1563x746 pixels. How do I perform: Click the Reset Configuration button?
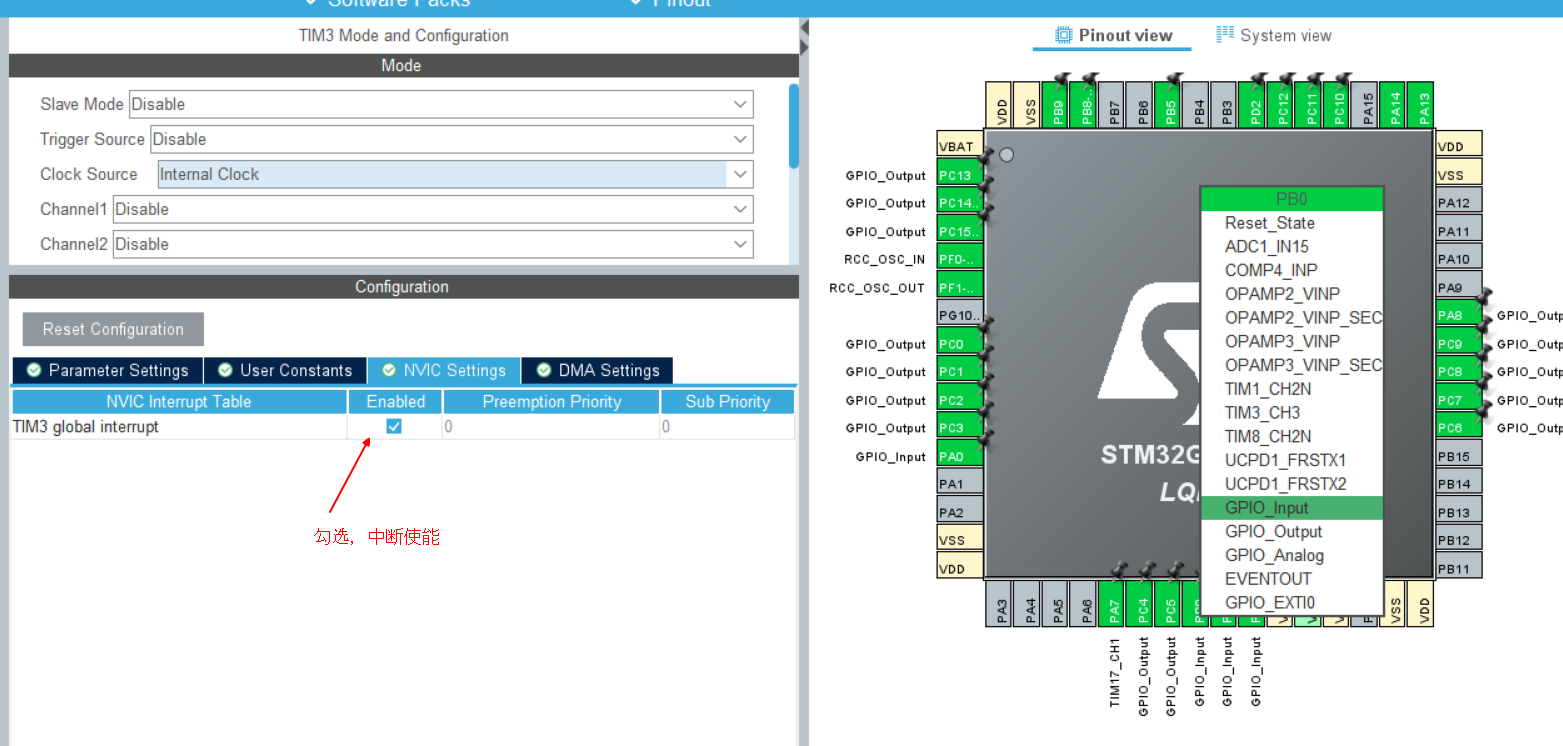113,329
